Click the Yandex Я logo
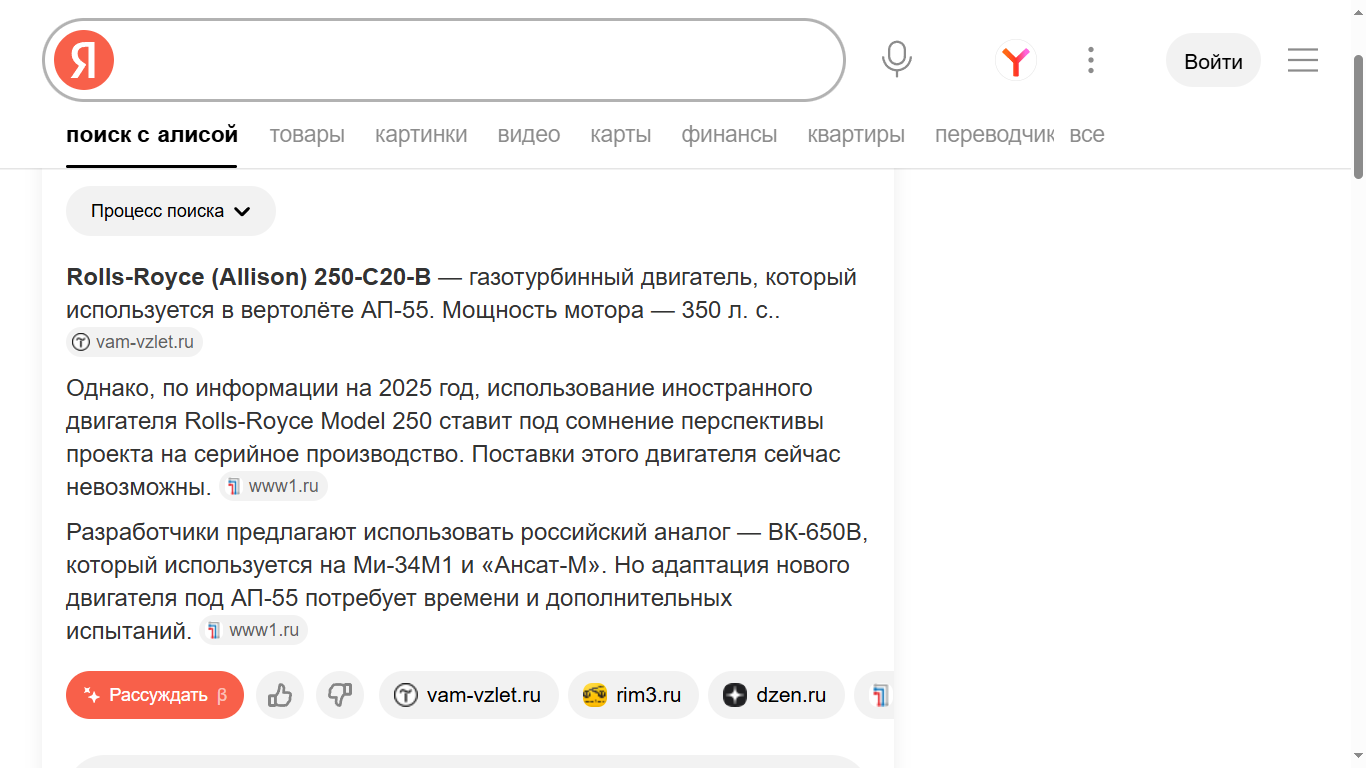 pos(84,60)
